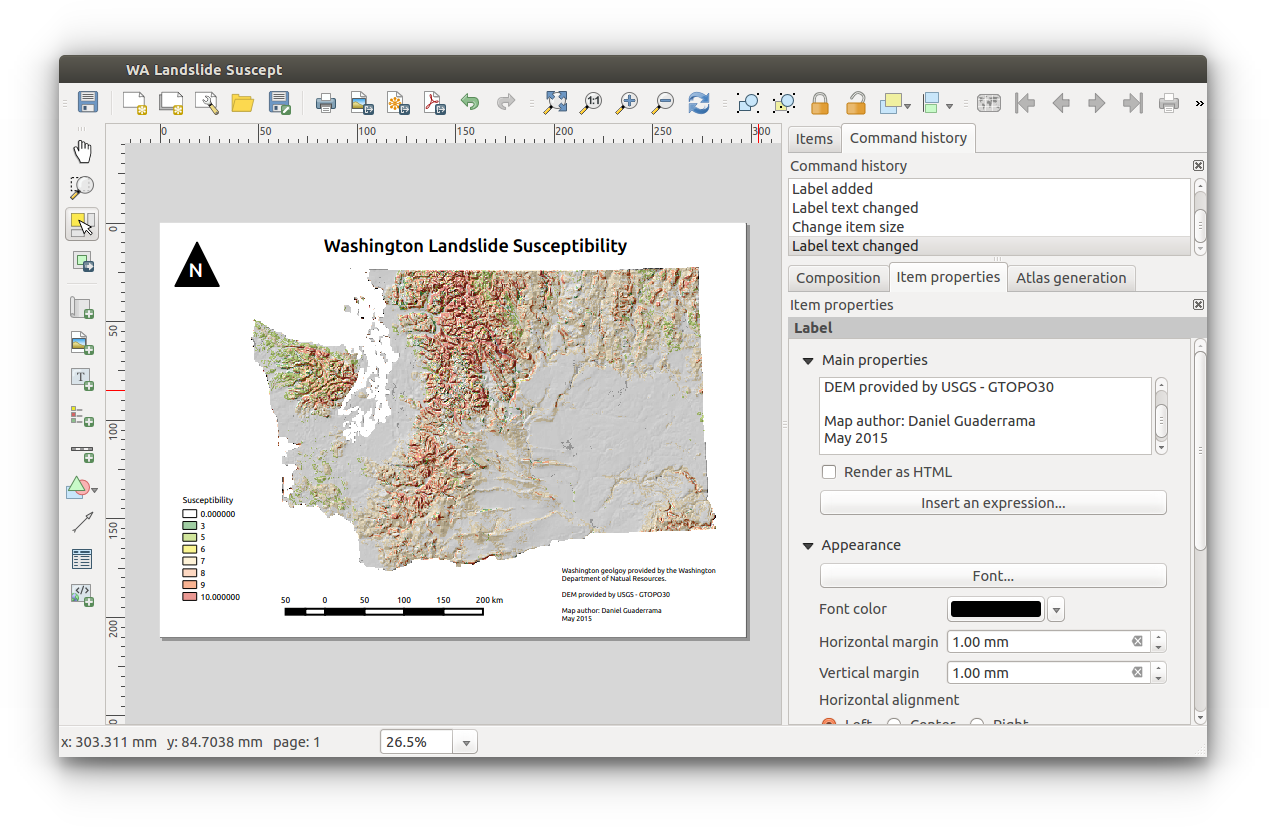Enable the Render as HTML checkbox
This screenshot has height=827, width=1269.
pyautogui.click(x=829, y=471)
